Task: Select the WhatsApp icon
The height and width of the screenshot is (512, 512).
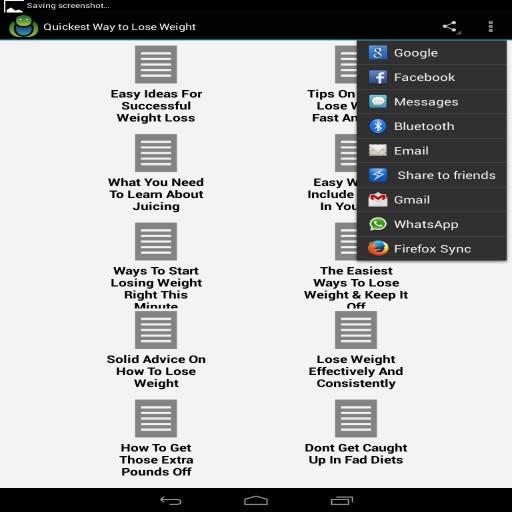Action: point(378,224)
